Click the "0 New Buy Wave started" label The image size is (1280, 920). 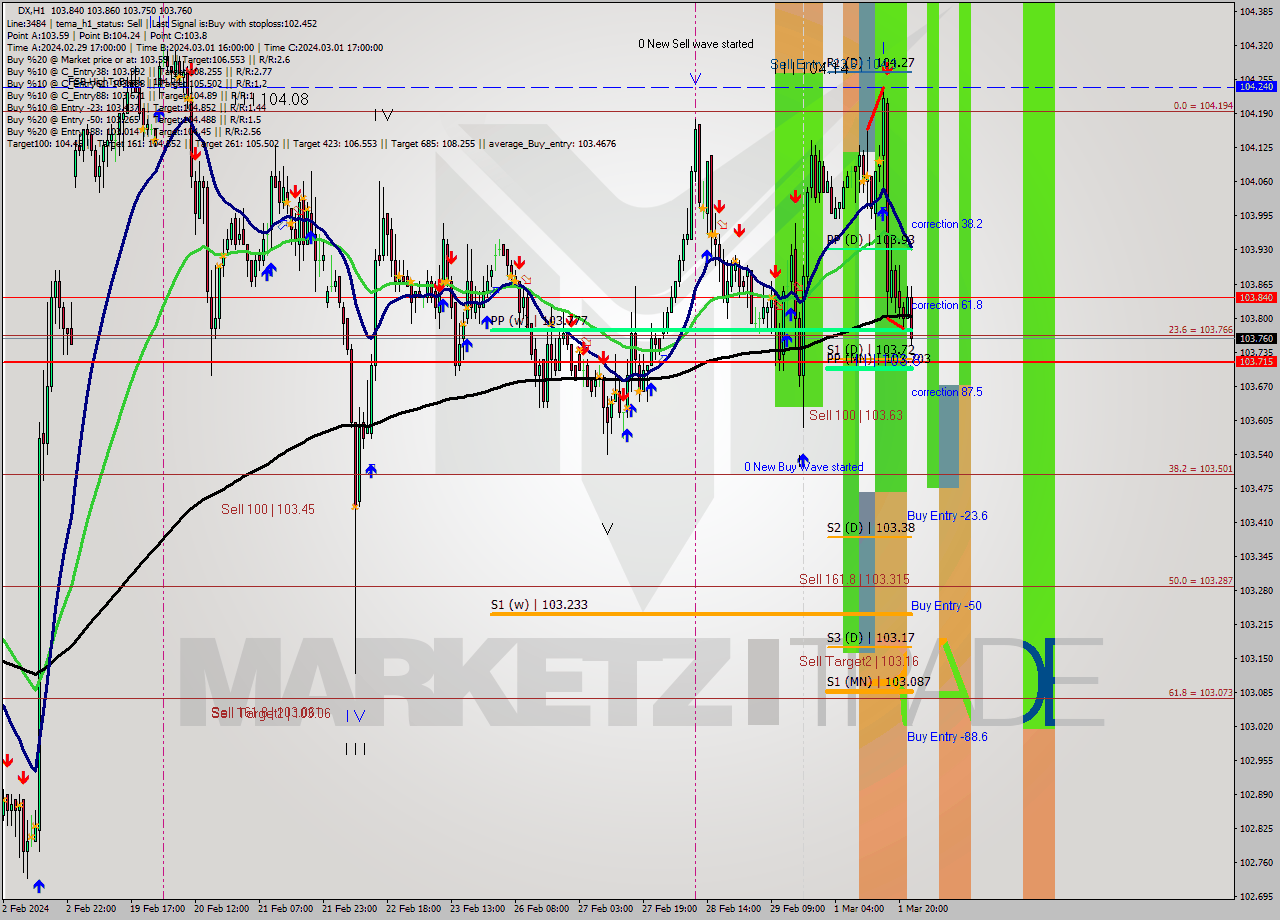803,467
